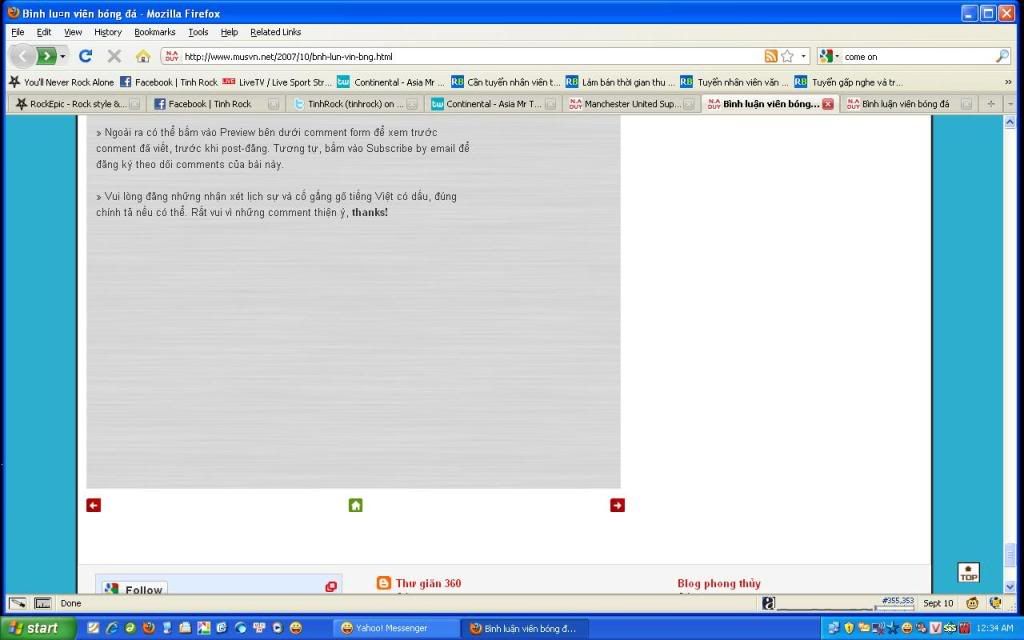Close the active Bình luận viên bóng tab

point(828,104)
